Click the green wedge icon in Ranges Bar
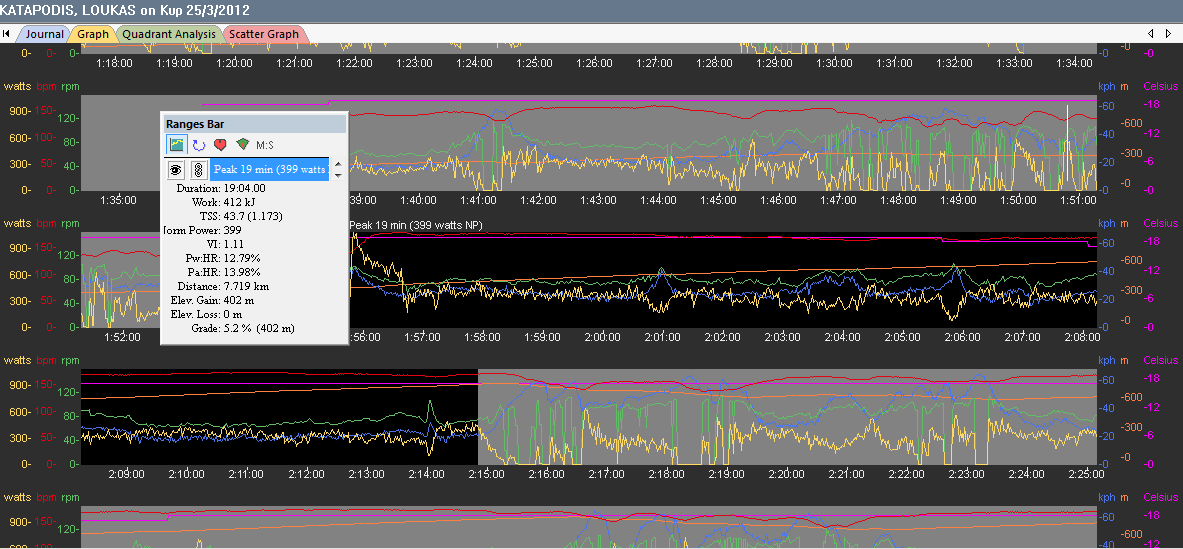 242,145
